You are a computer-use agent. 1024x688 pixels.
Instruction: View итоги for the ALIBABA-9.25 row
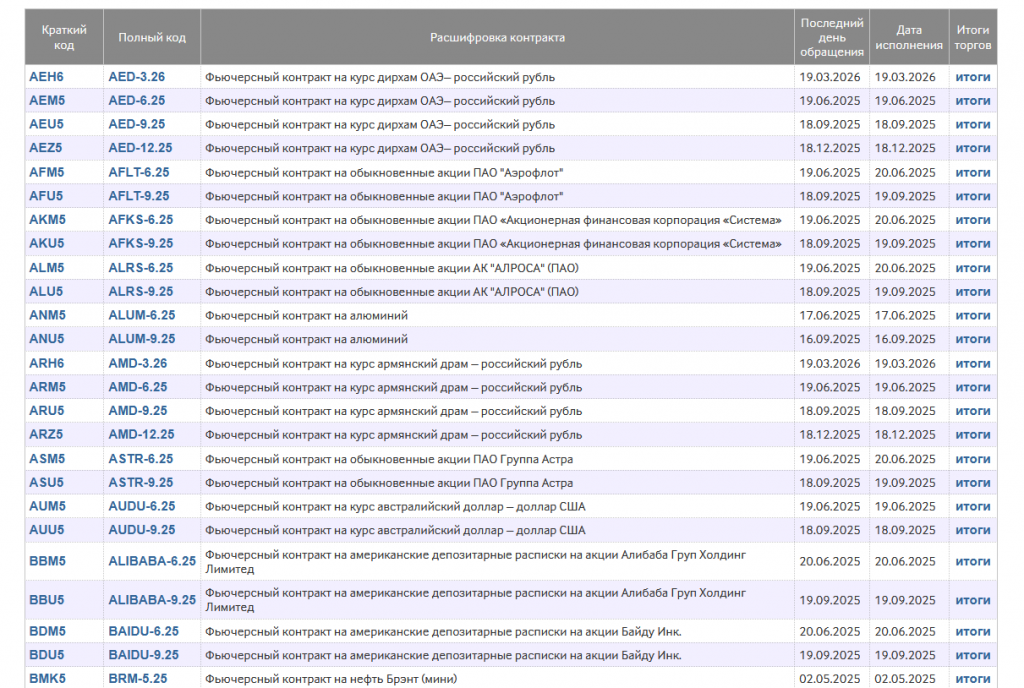pos(972,600)
